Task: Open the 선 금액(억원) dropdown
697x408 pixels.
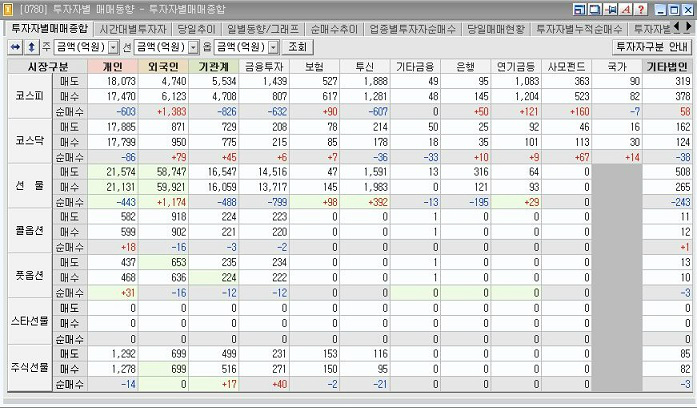Action: coord(192,47)
